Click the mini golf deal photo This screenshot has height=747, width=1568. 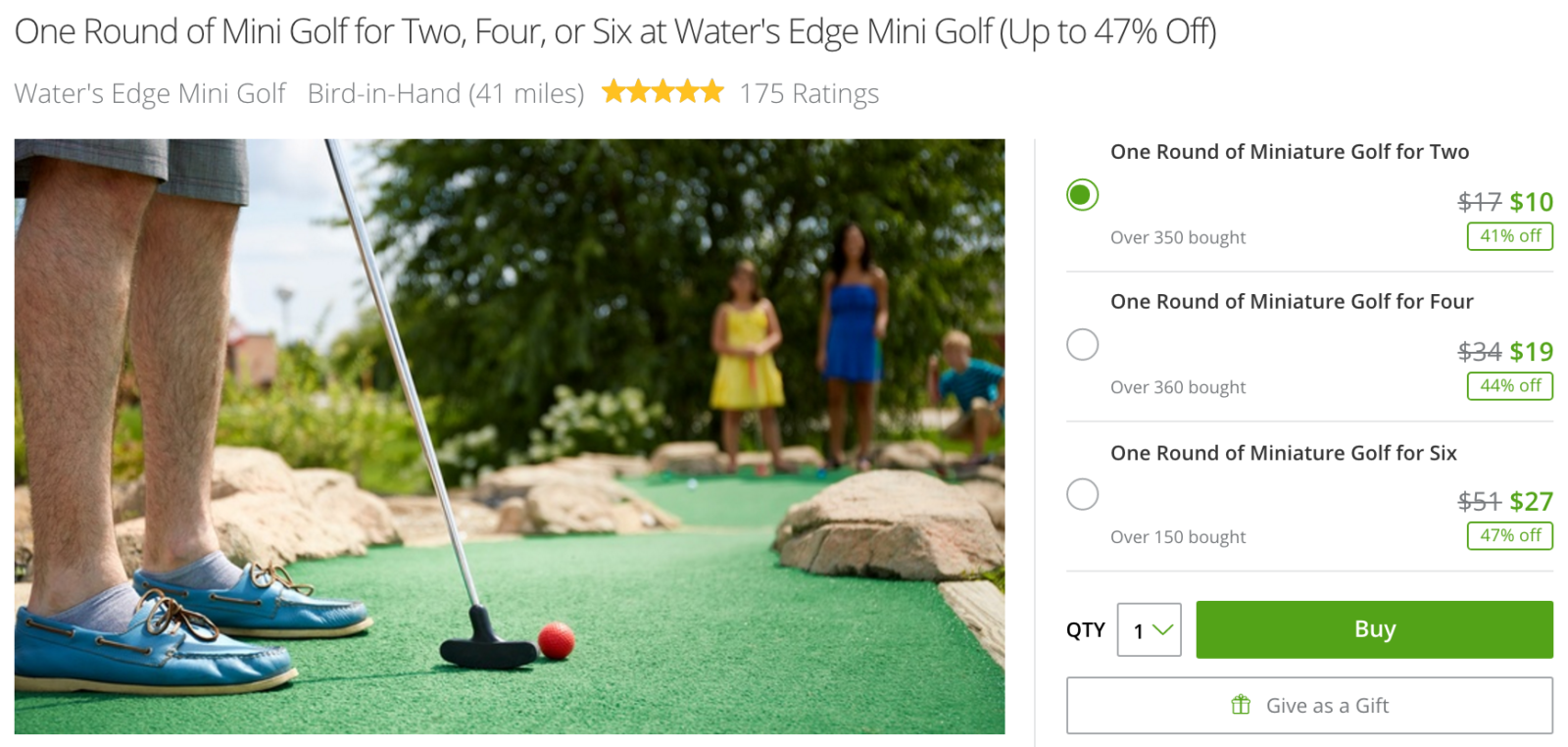point(510,436)
